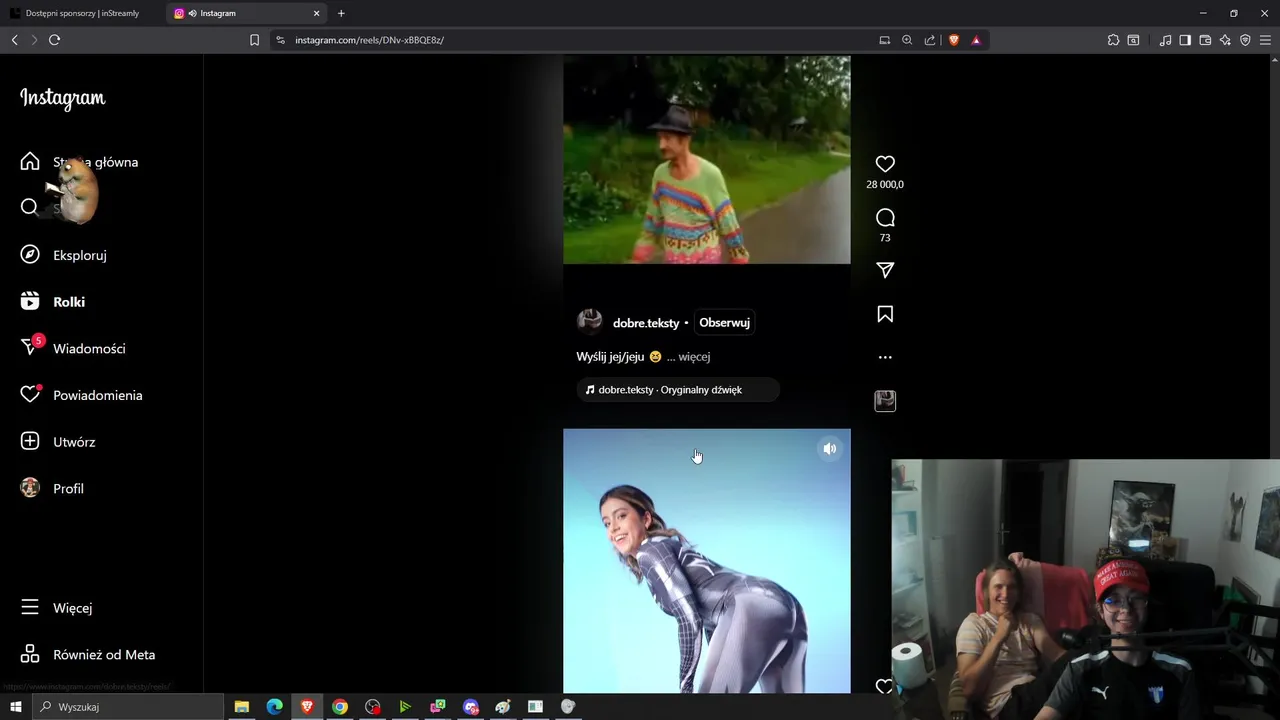Viewport: 1280px width, 720px height.
Task: Switch to Dostępni sponsorzy inStreamly tab
Action: [x=82, y=13]
